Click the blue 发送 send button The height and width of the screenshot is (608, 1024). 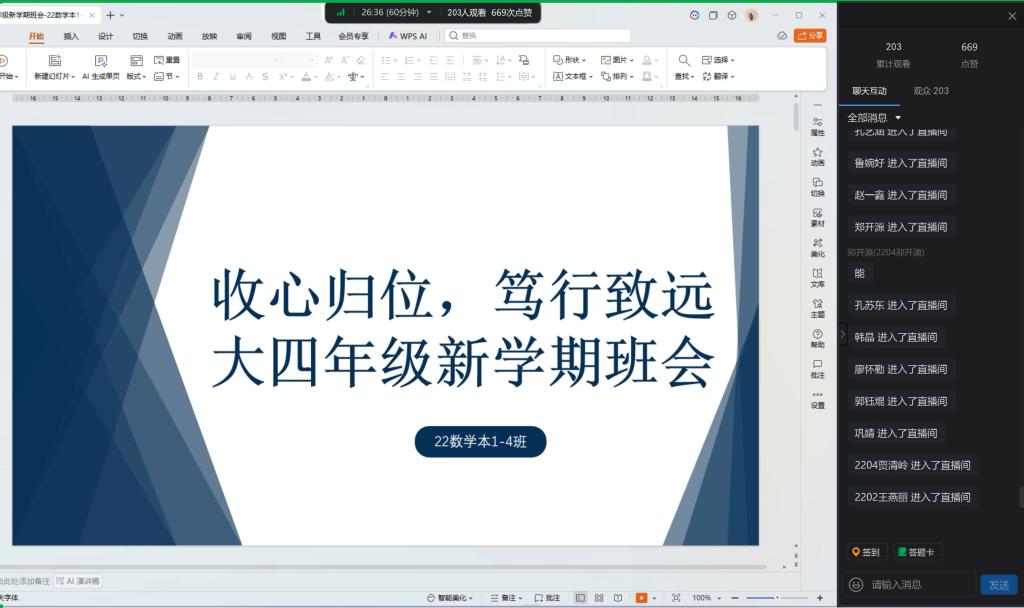pos(998,584)
